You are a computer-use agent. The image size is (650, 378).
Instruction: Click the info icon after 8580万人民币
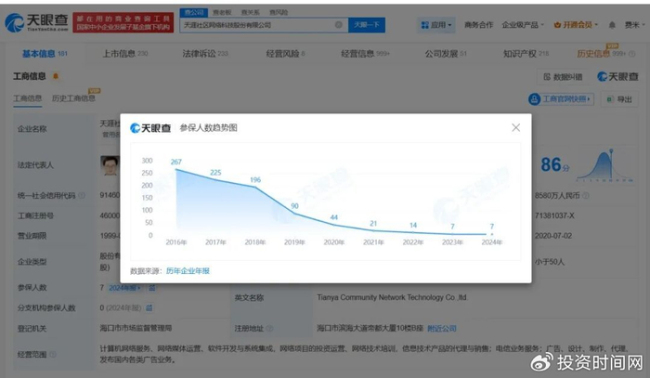[585, 195]
